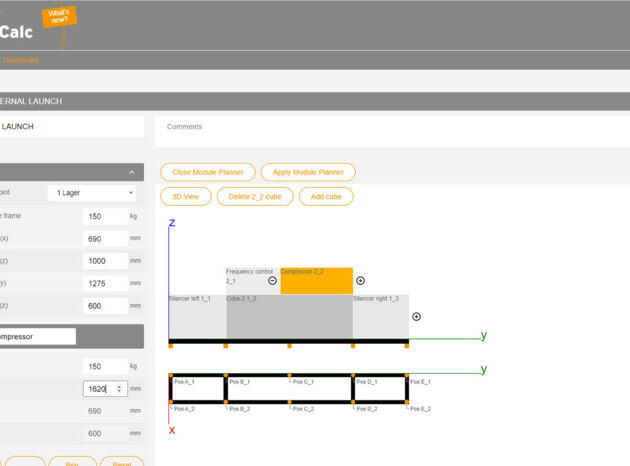
Task: Select the Cube 2 1_2 block
Action: coord(289,317)
